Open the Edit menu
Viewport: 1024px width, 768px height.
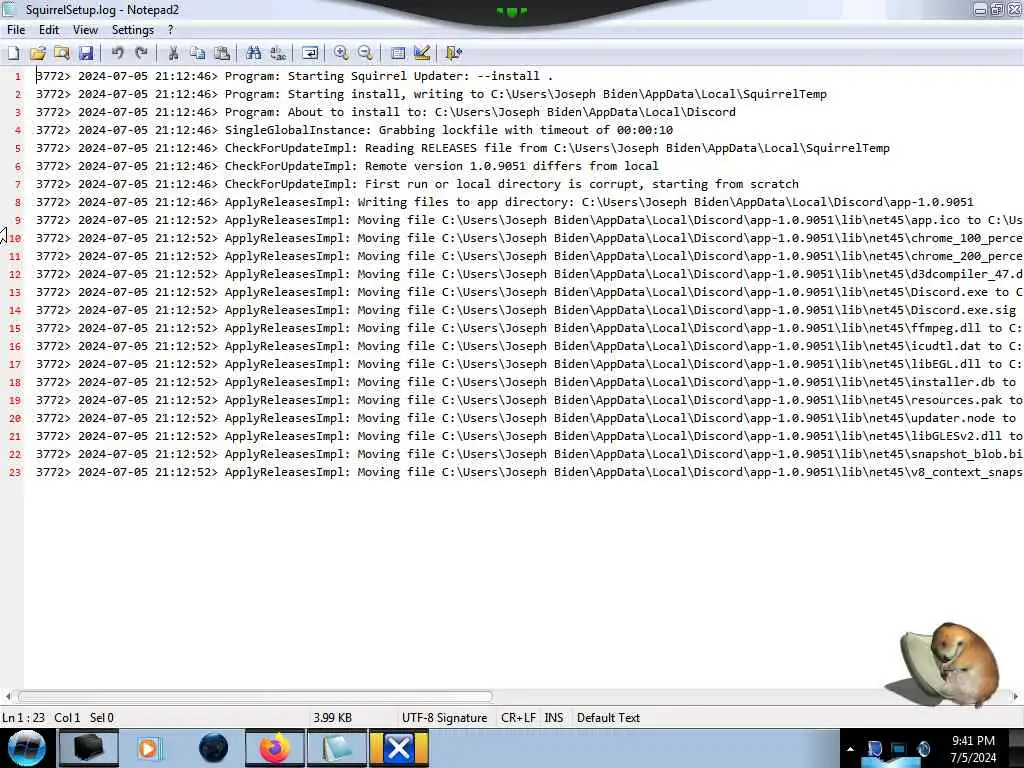[49, 30]
